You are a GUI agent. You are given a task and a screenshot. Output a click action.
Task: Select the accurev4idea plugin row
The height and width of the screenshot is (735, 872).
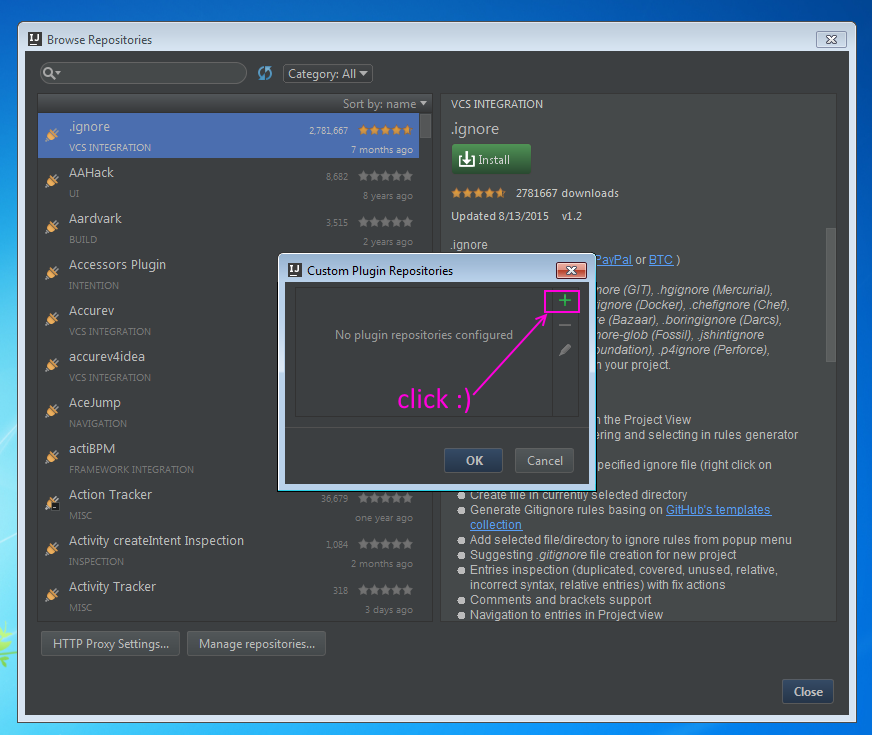click(x=158, y=366)
